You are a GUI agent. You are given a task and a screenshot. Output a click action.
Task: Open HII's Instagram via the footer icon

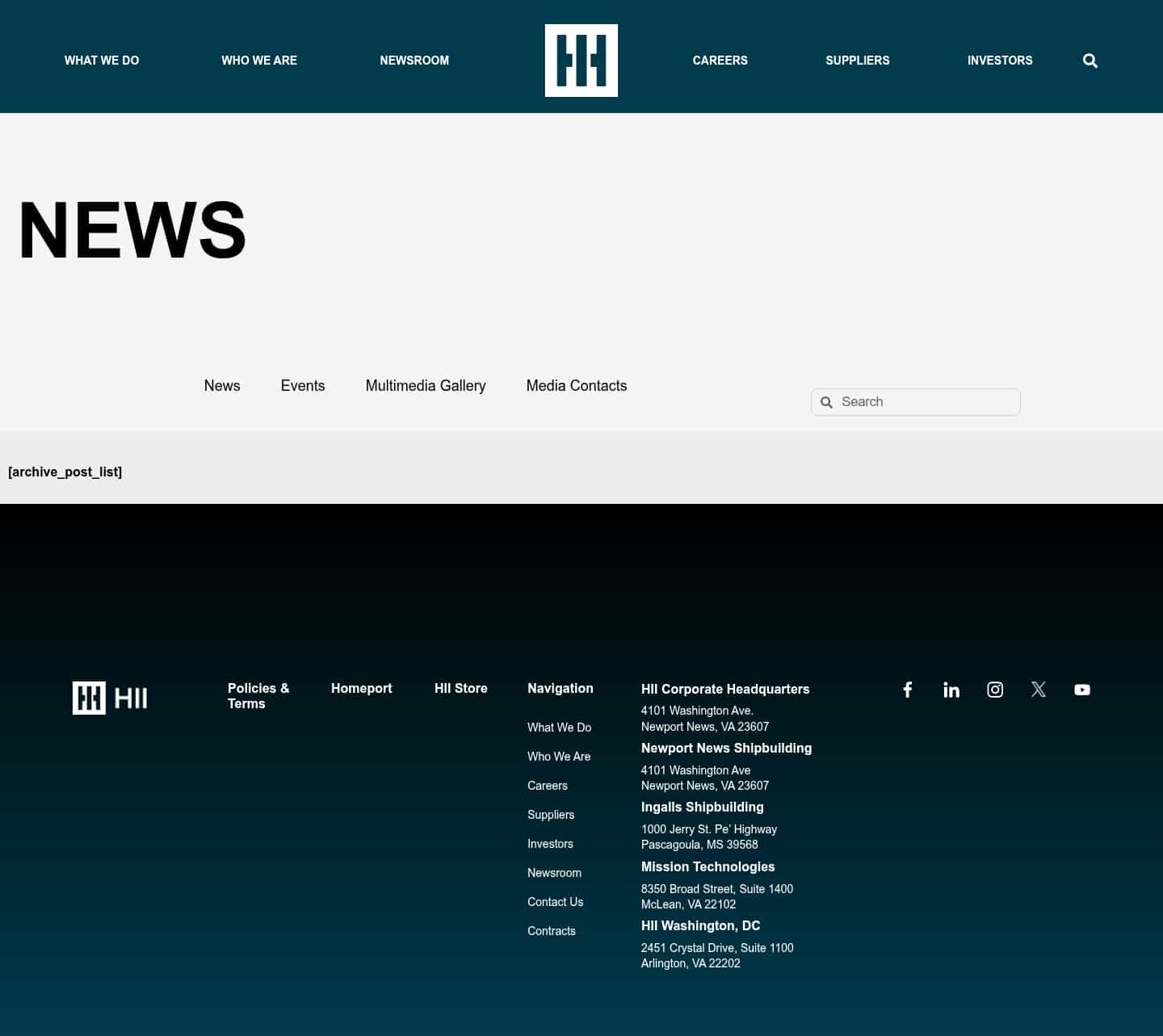[994, 690]
